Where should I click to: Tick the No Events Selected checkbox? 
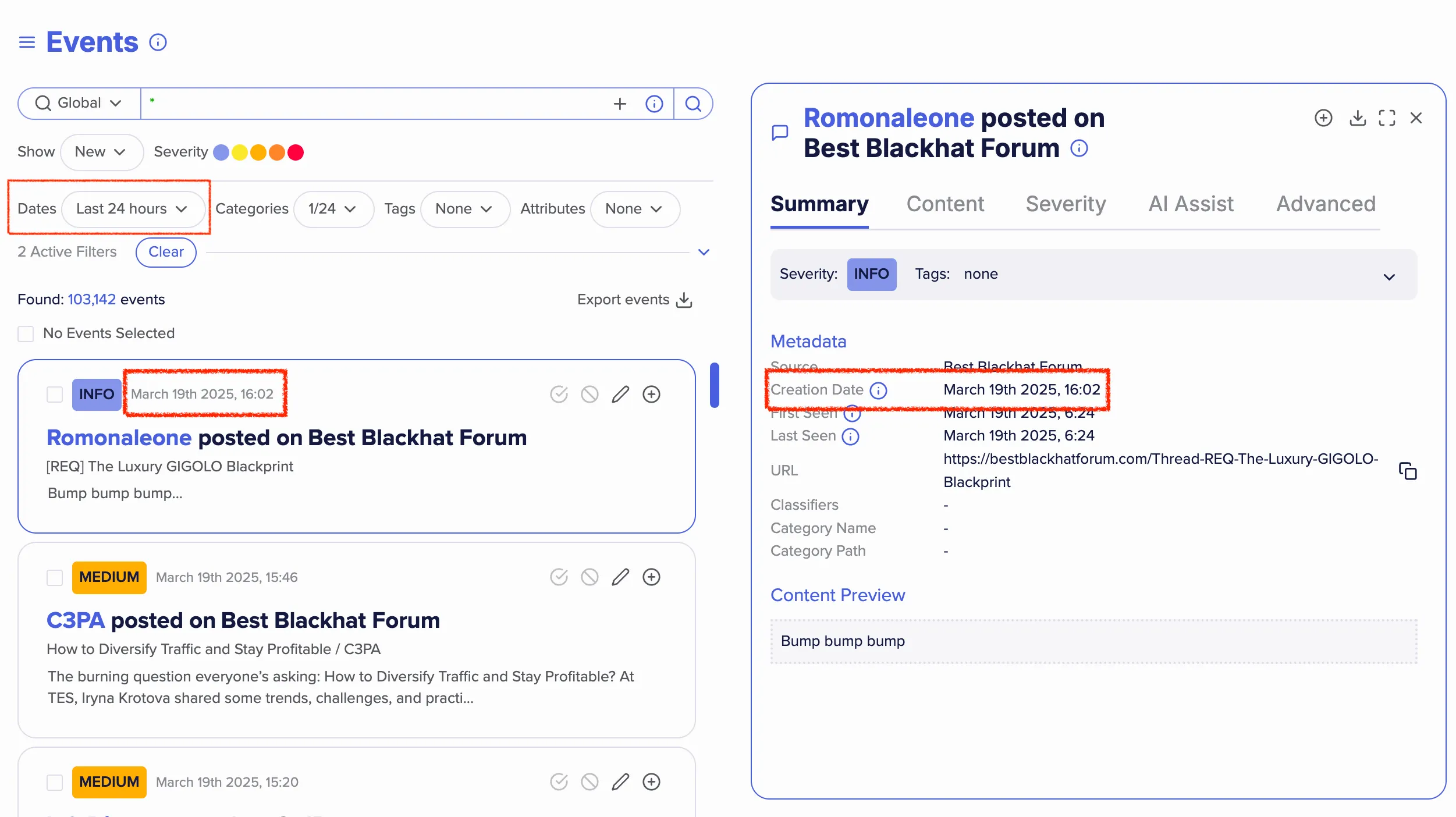[x=26, y=334]
